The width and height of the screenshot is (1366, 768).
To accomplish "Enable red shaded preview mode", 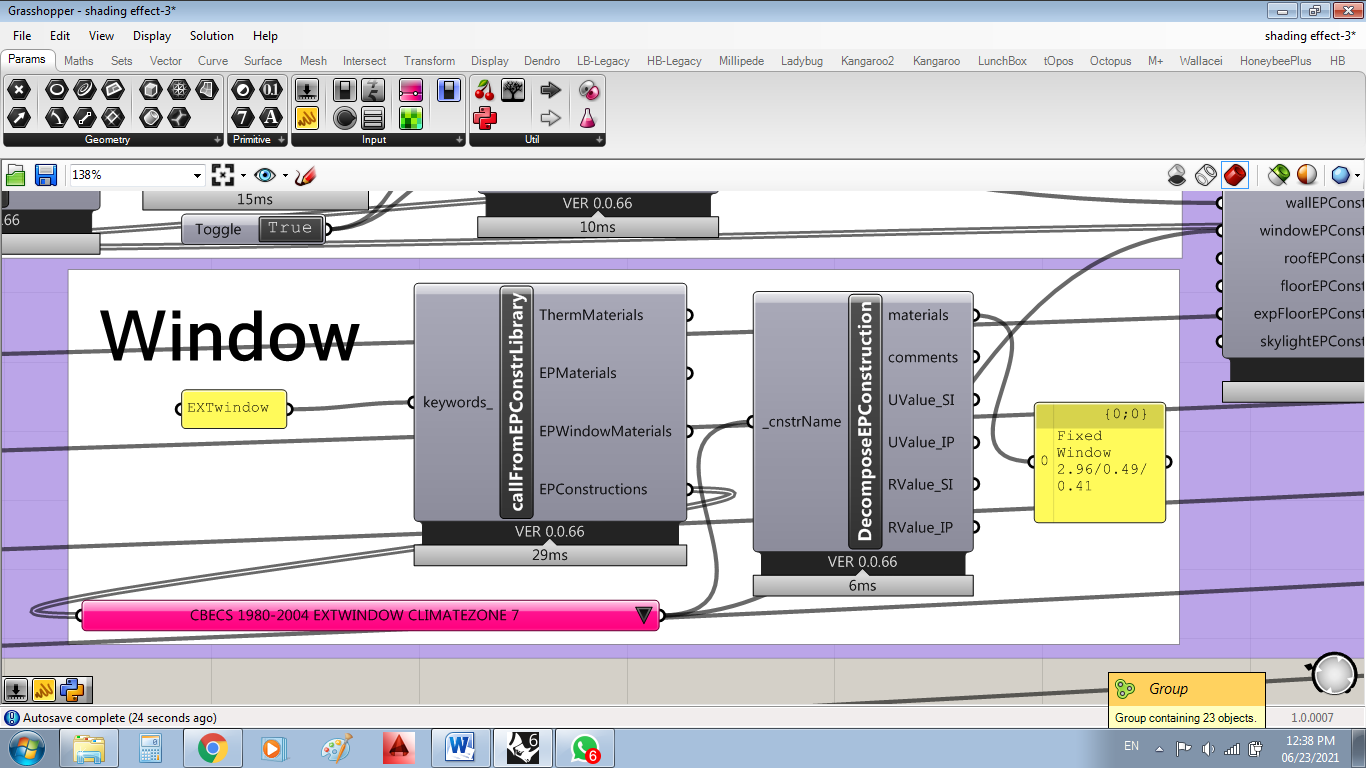I will point(1235,175).
